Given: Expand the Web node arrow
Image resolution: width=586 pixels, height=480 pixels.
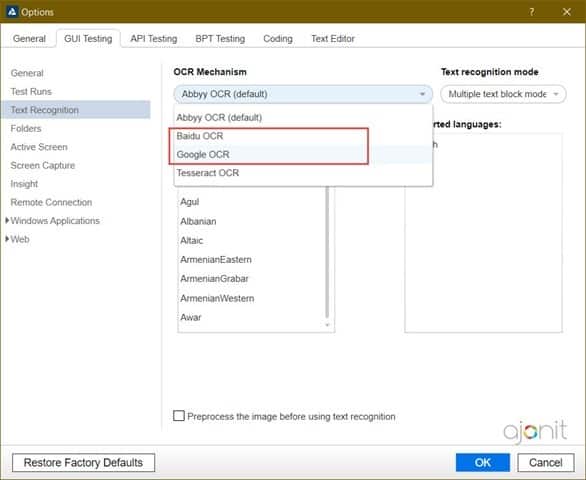Looking at the screenshot, I should point(7,239).
